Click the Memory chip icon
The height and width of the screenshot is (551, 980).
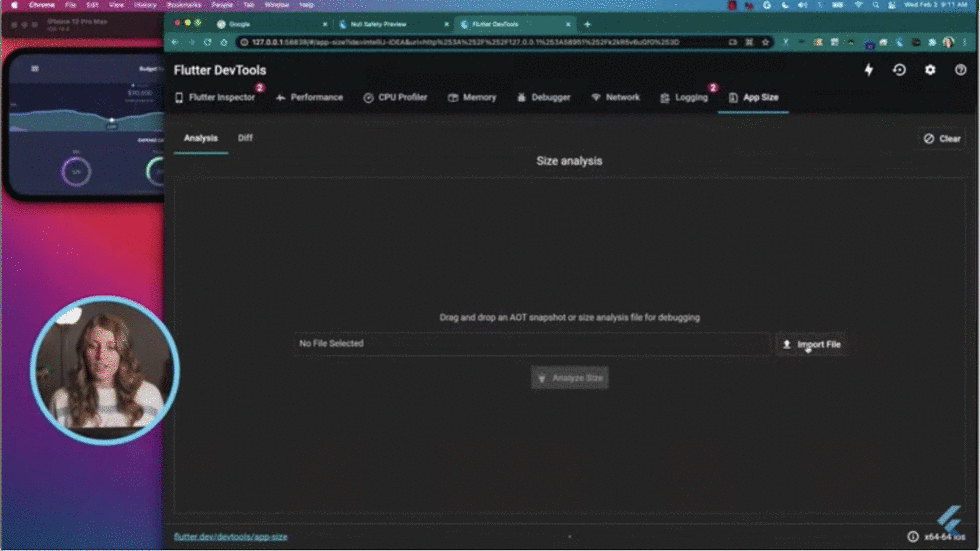[x=453, y=97]
